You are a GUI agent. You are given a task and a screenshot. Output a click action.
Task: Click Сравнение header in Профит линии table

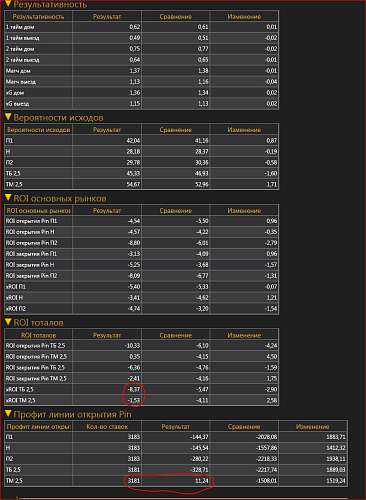(x=244, y=426)
